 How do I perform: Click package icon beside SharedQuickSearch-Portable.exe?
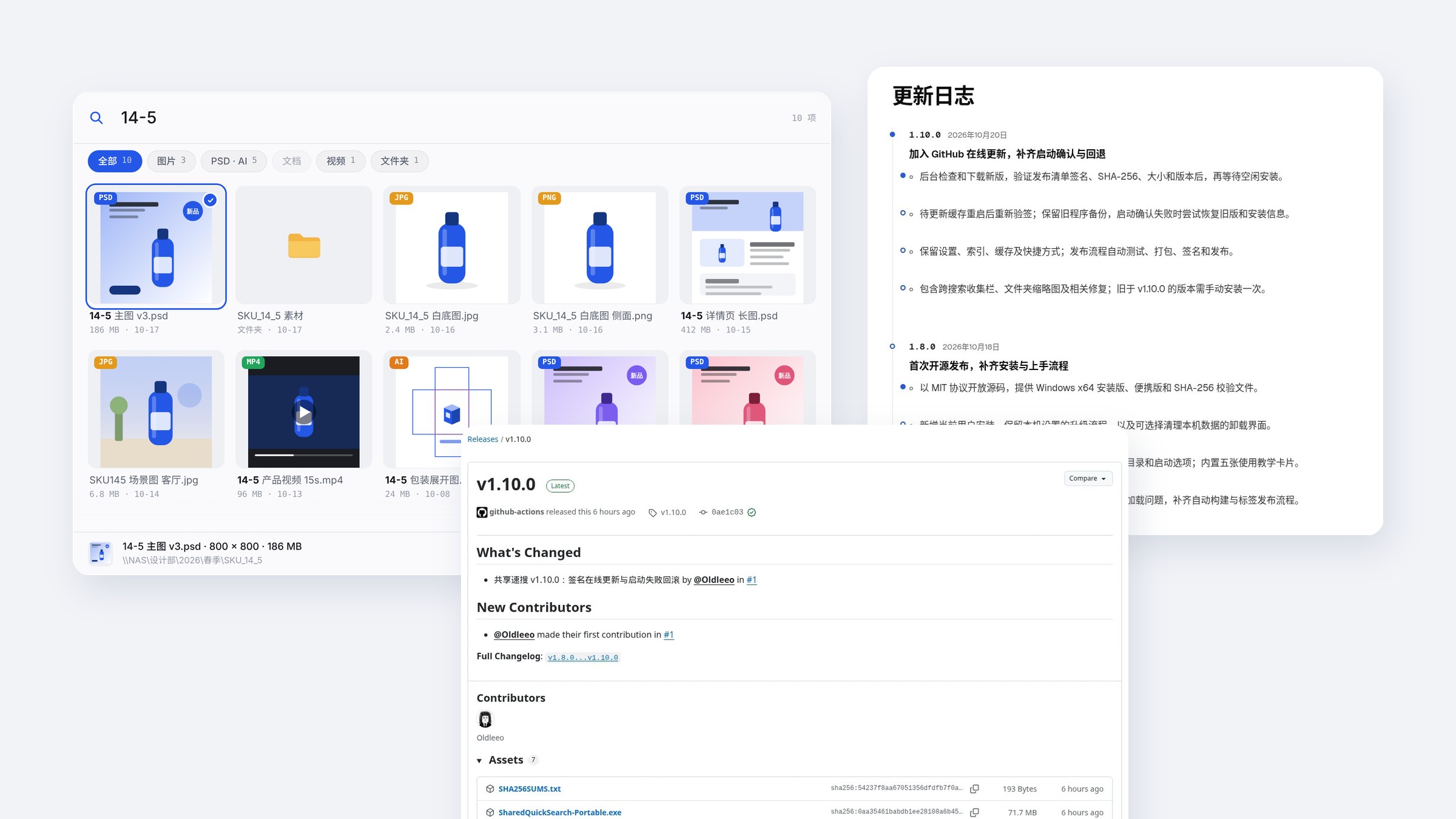[490, 812]
